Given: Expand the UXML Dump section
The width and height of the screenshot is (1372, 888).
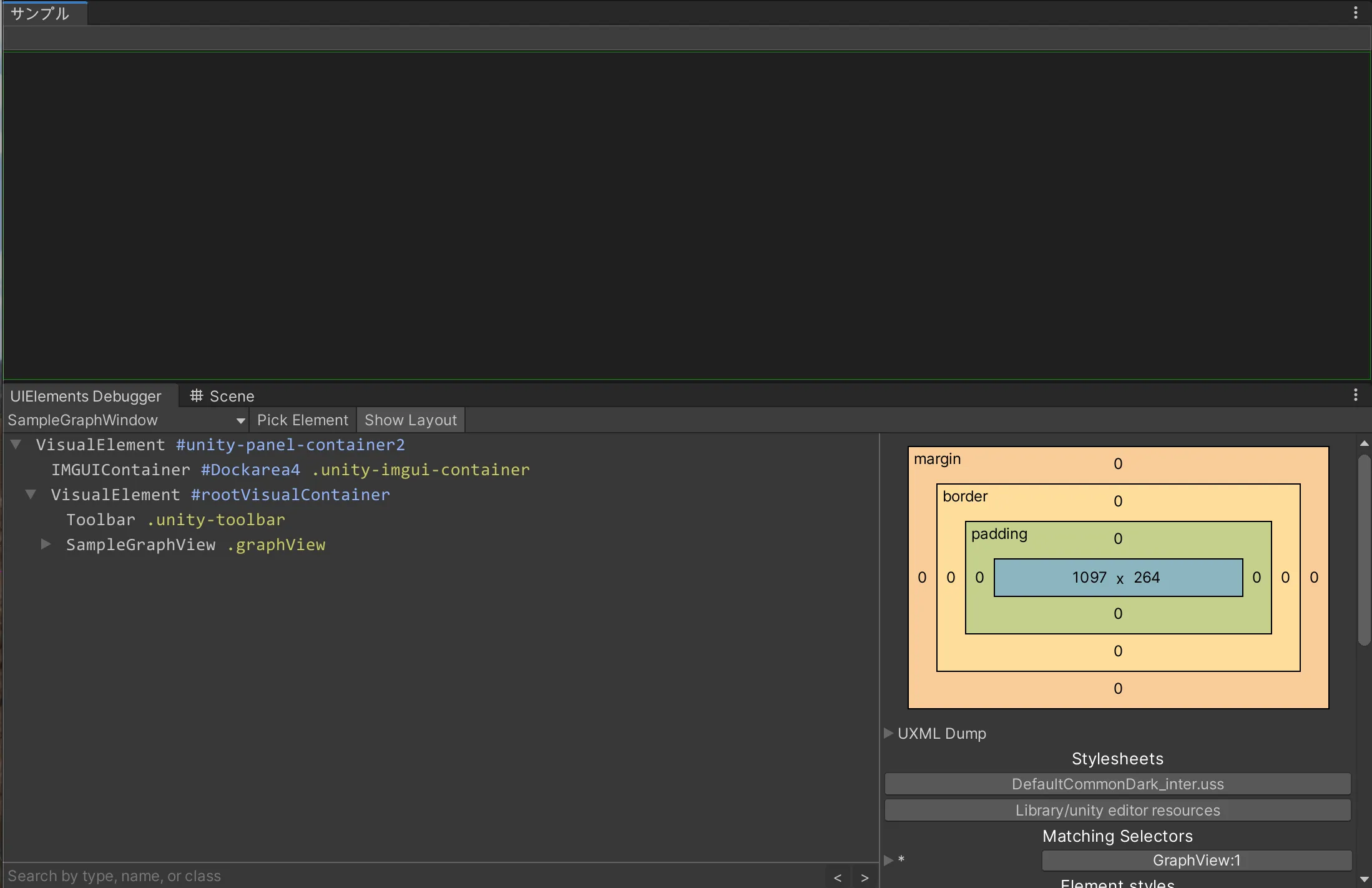Looking at the screenshot, I should tap(888, 733).
